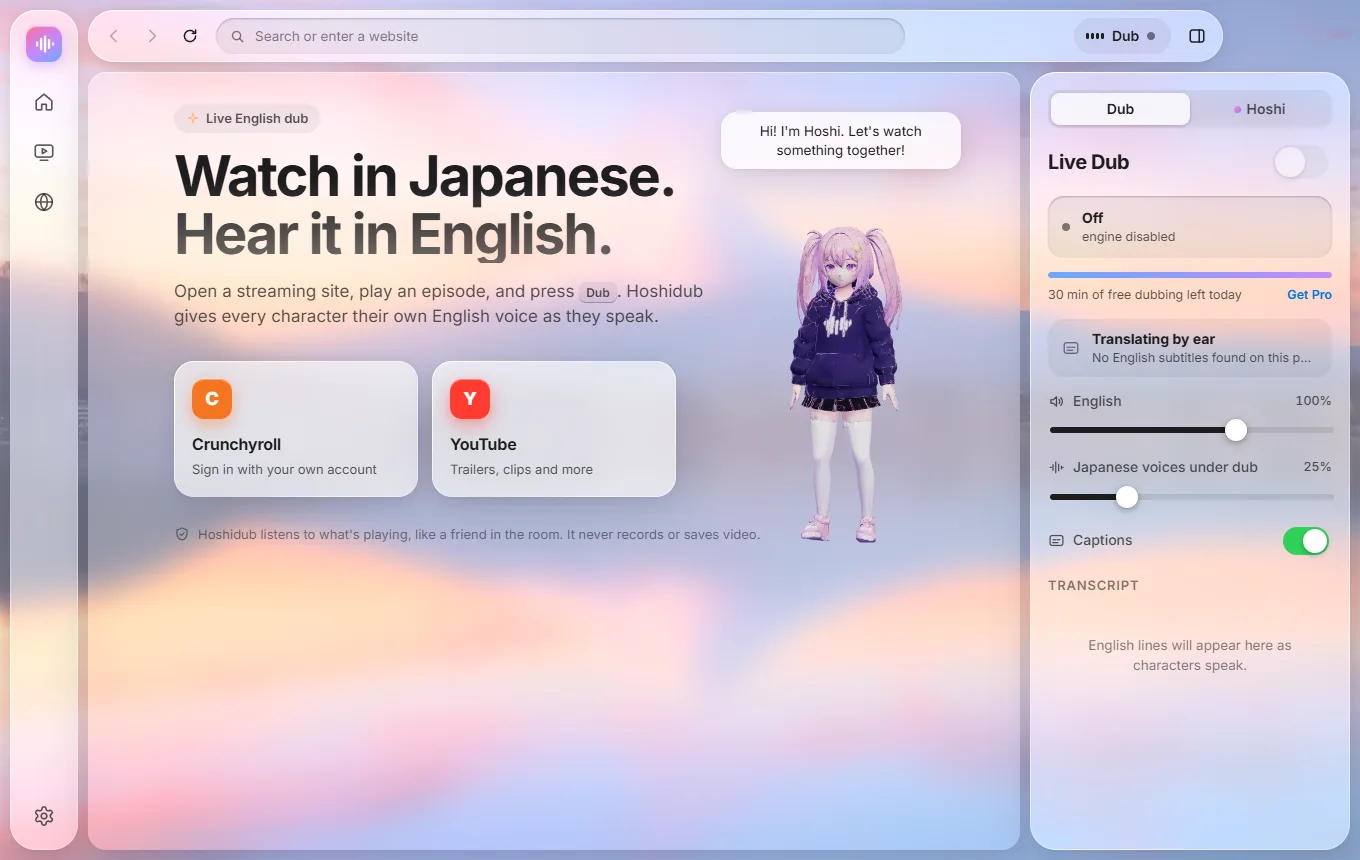Viewport: 1360px width, 860px height.
Task: Click the Hoshidub waveform logo icon
Action: click(44, 44)
